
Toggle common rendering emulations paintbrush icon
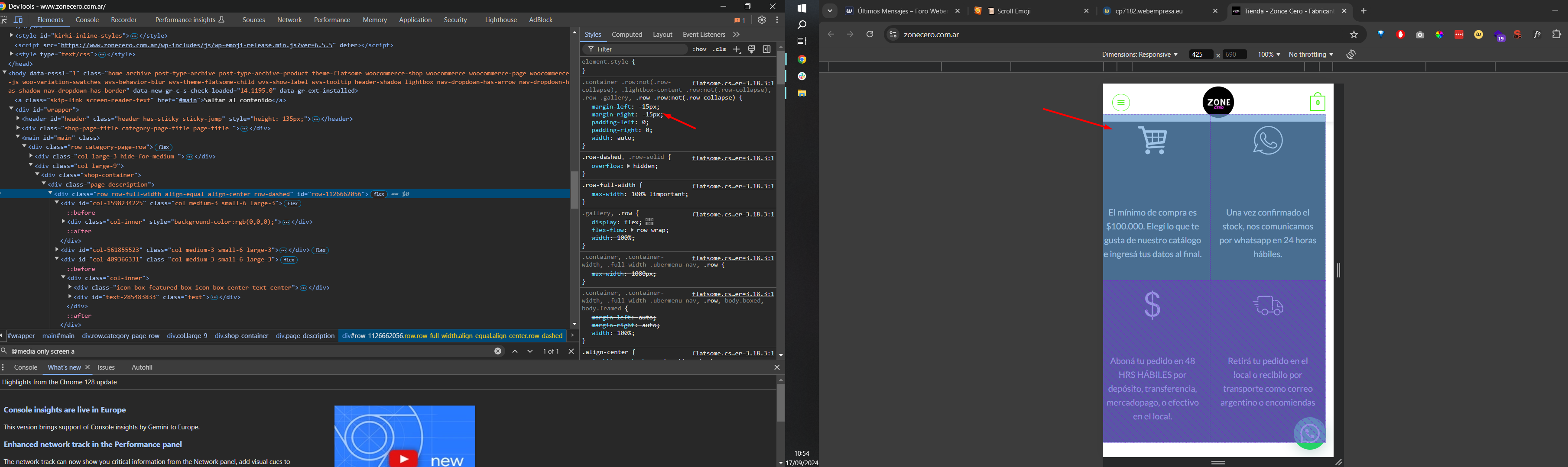[x=752, y=50]
